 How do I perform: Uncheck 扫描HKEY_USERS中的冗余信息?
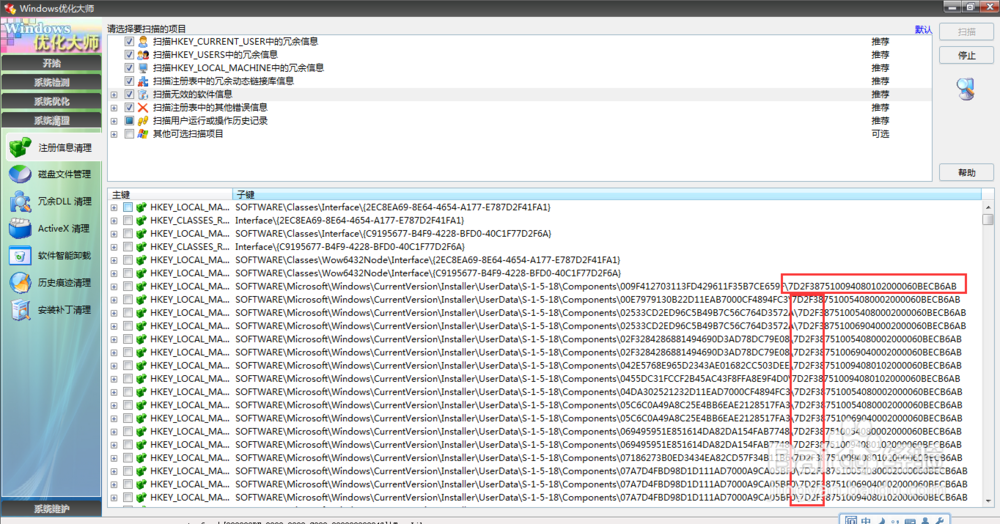(x=129, y=55)
